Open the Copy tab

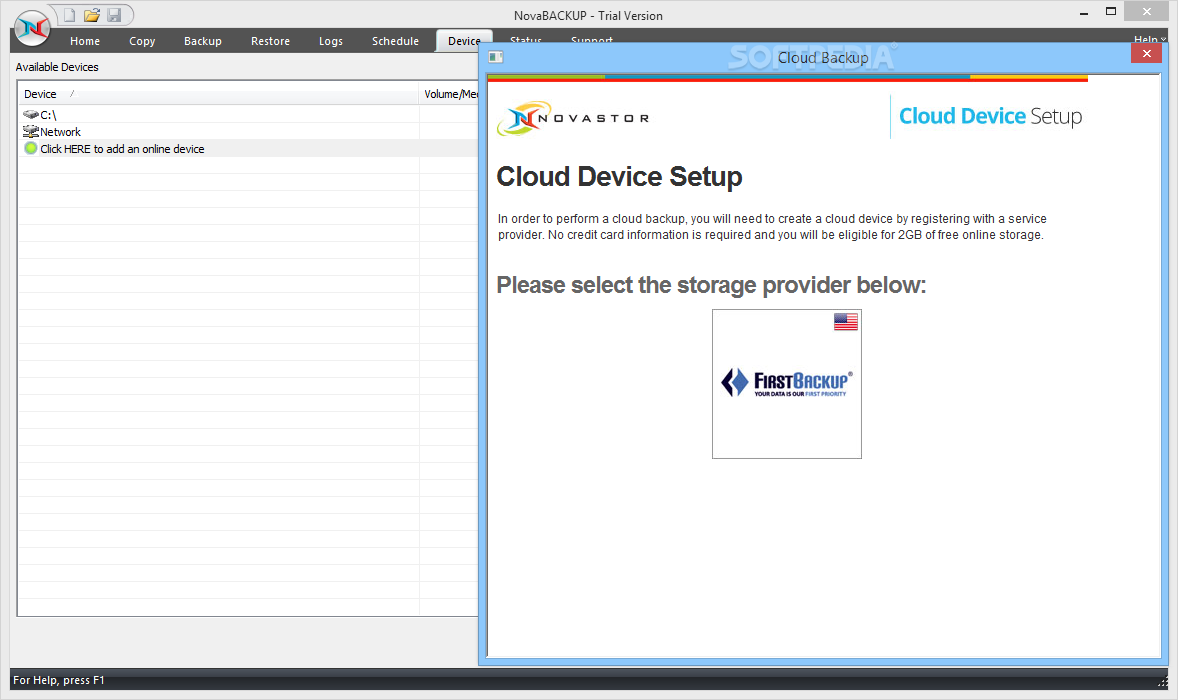point(142,41)
